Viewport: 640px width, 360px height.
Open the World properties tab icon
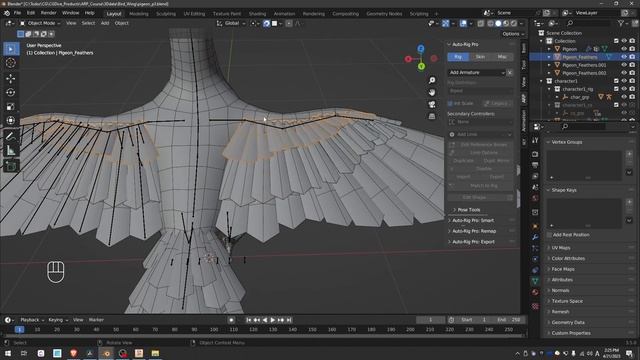535,198
